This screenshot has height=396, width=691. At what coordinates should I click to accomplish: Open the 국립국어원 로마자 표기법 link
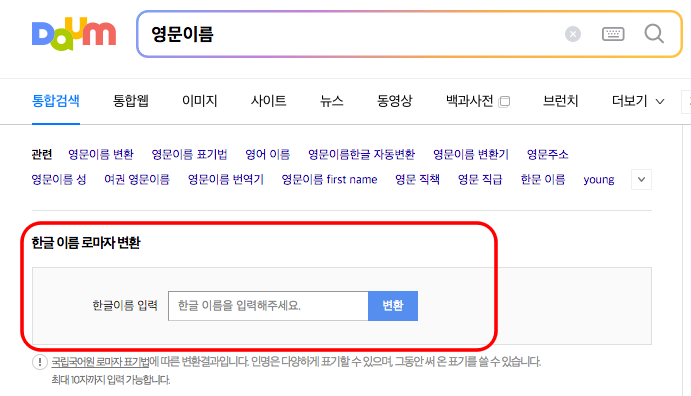[x=100, y=362]
